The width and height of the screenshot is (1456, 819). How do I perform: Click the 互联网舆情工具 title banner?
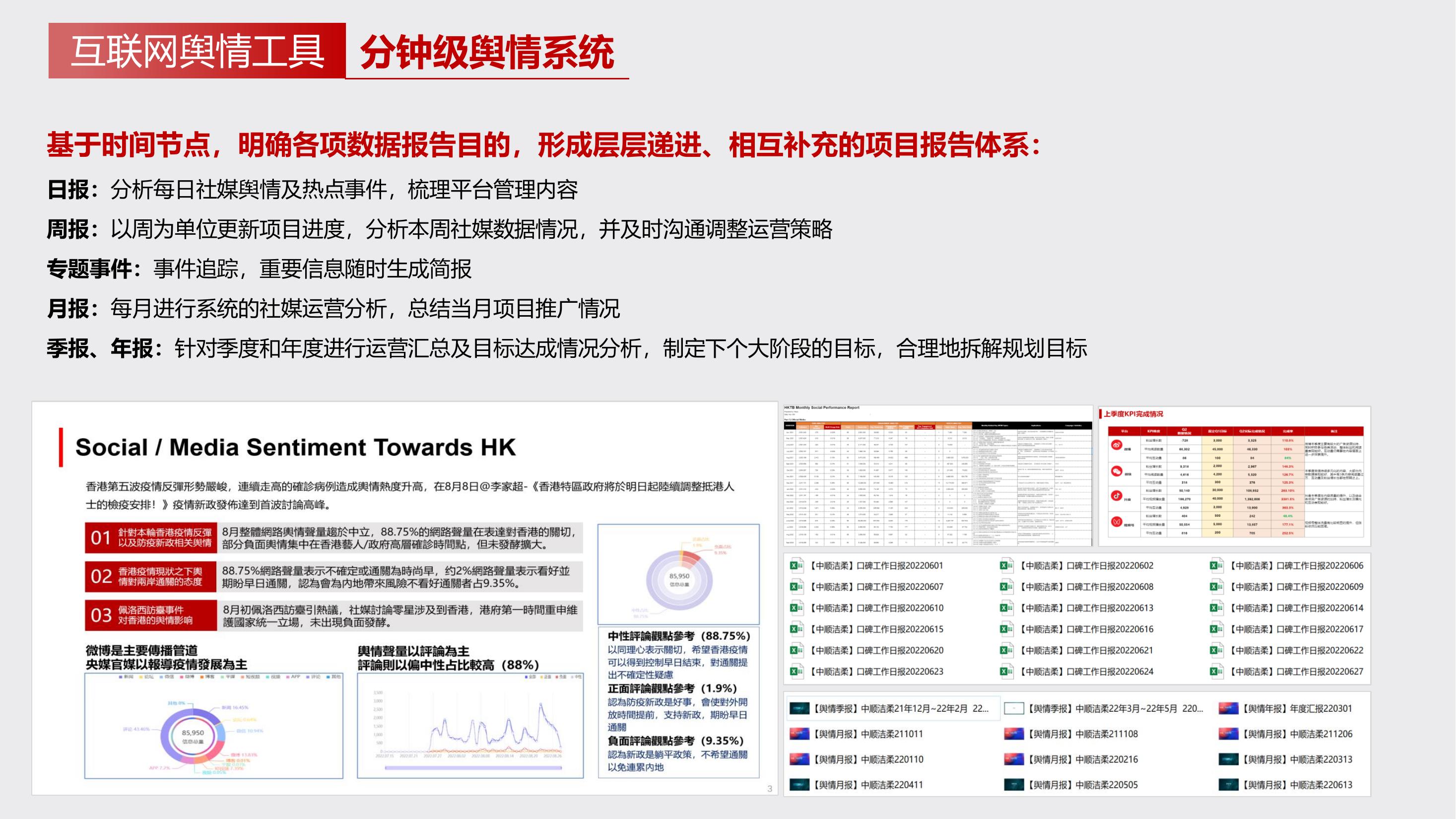[x=197, y=50]
